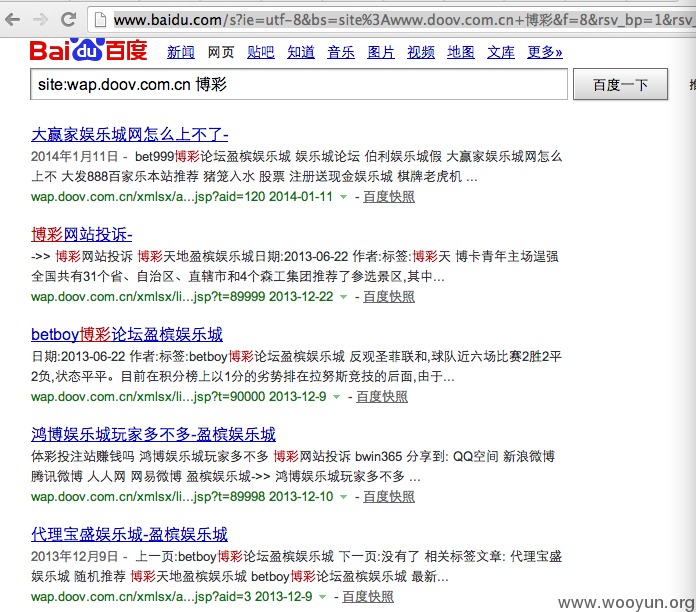Expand dropdown arrow beside aid=120 result URL
This screenshot has height=612, width=696.
343,197
